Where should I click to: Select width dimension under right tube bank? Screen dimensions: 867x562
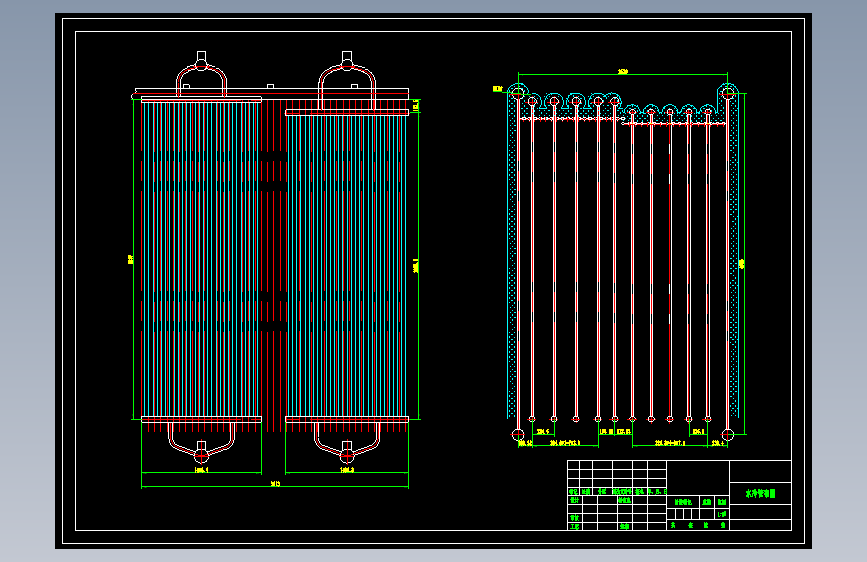pos(347,470)
